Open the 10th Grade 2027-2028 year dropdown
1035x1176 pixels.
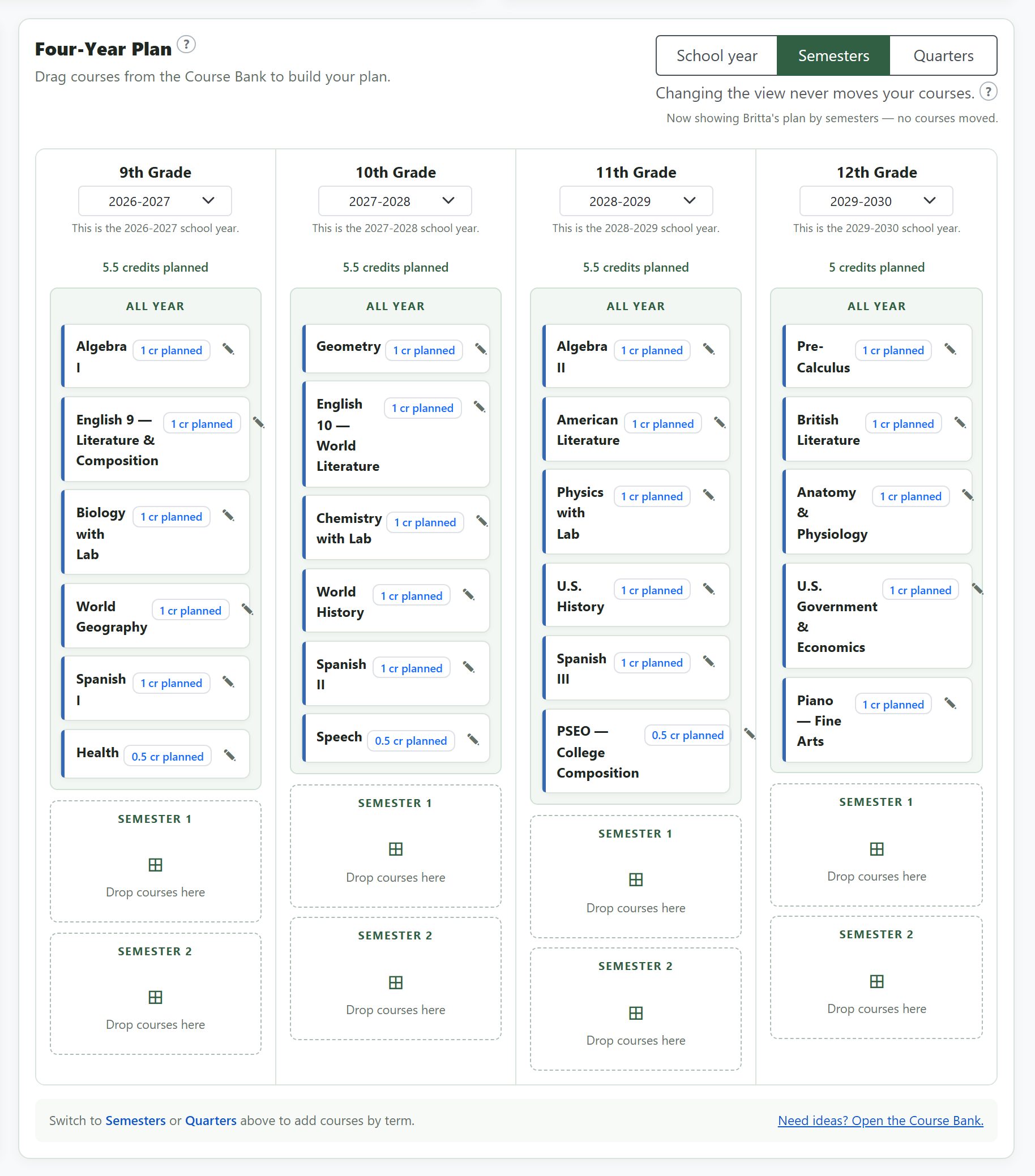point(395,201)
